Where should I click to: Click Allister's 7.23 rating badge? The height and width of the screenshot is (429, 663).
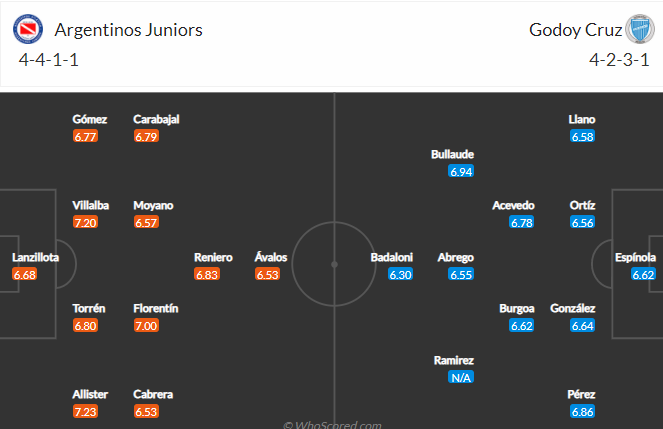(x=85, y=411)
